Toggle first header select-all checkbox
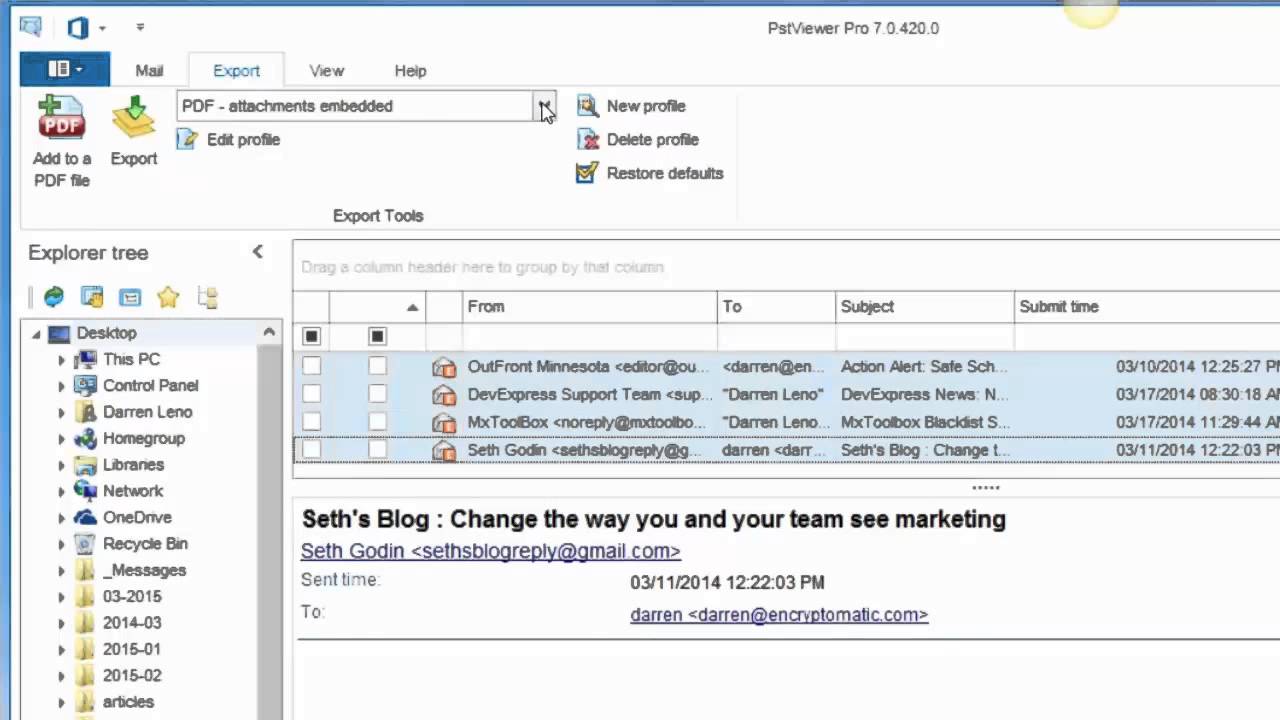1280x720 pixels. click(x=311, y=336)
